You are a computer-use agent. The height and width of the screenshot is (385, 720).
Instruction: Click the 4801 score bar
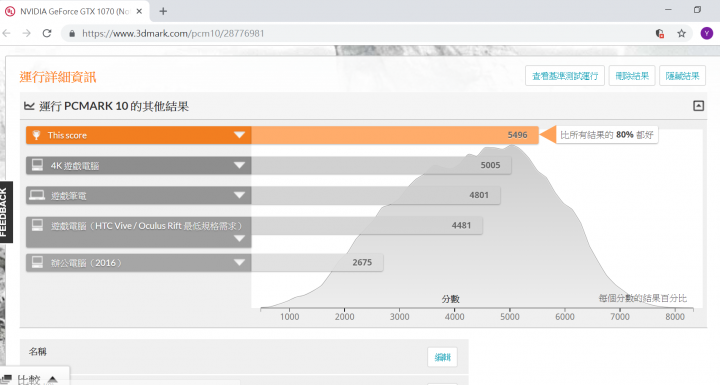[376, 195]
